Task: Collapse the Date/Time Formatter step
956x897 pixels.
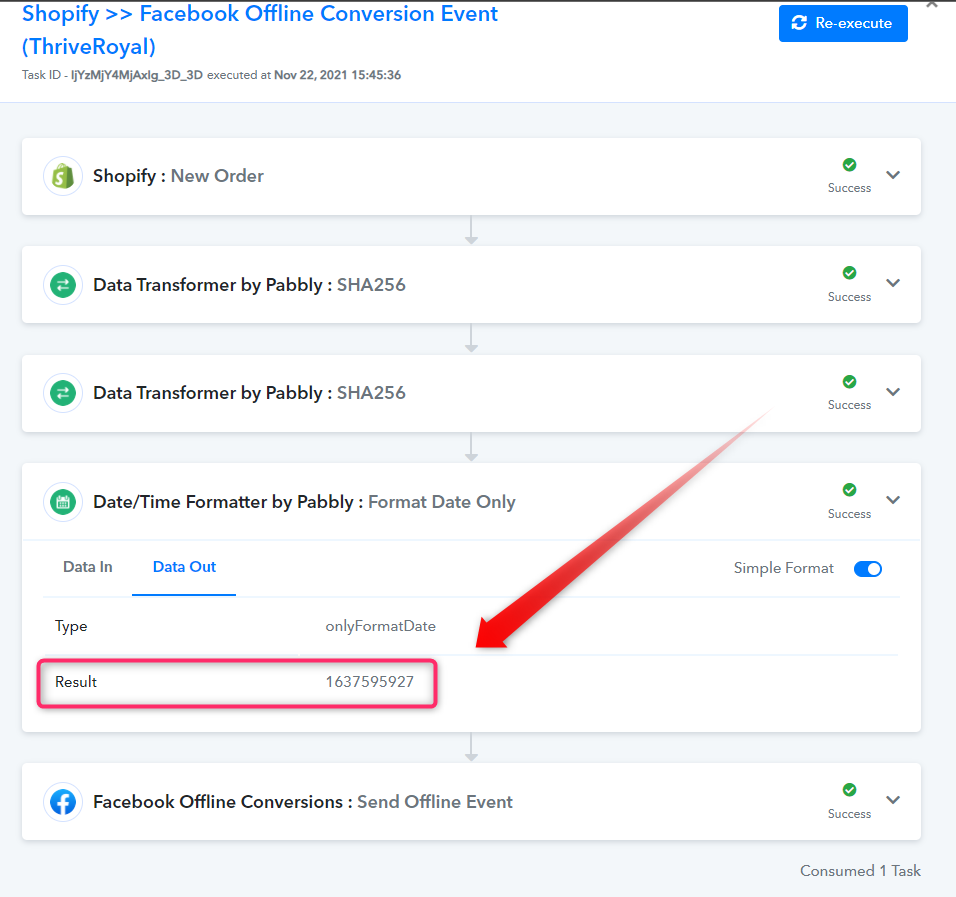Action: coord(893,500)
